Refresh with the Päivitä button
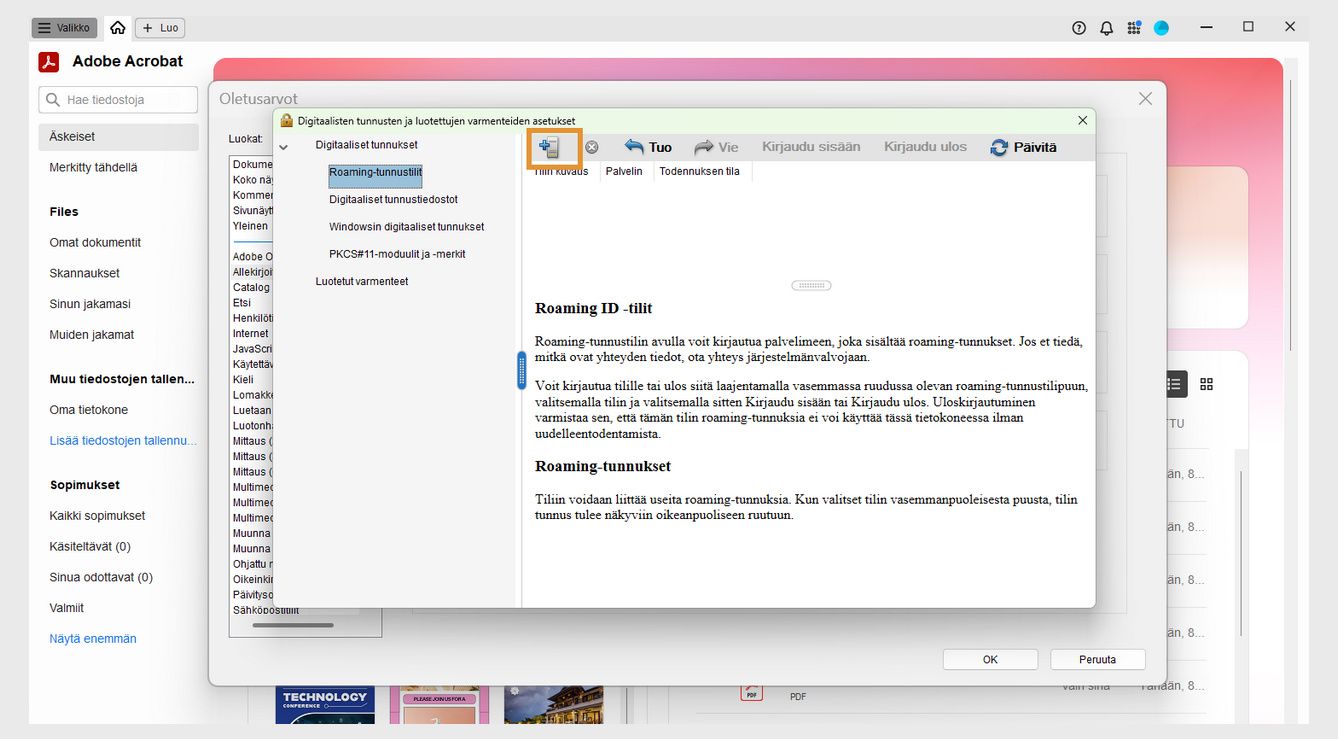Viewport: 1338px width, 739px height. tap(1023, 147)
